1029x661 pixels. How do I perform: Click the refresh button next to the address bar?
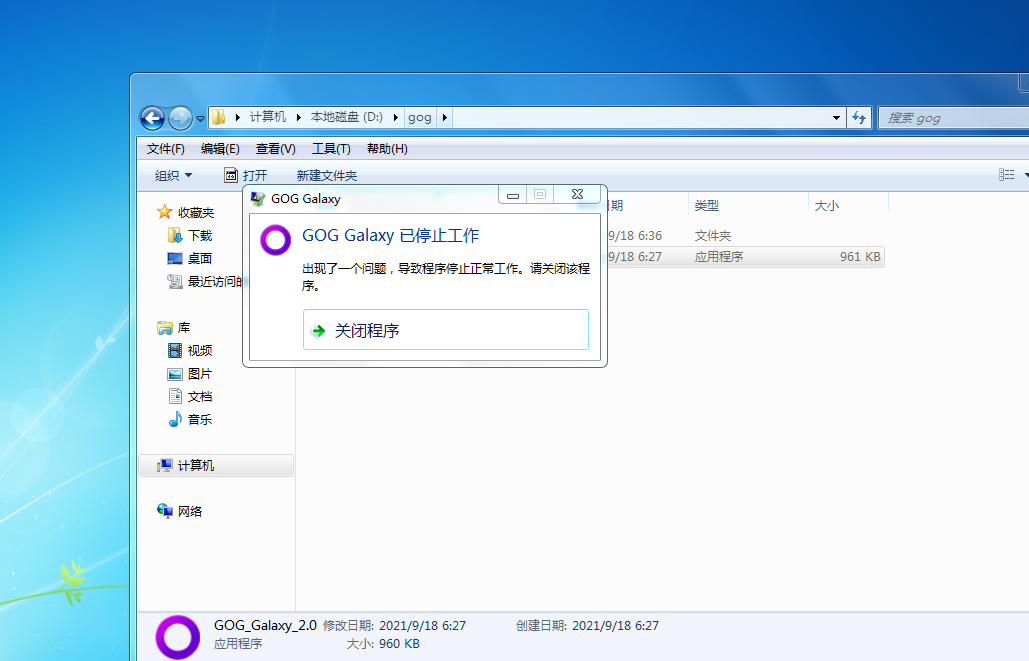(859, 118)
